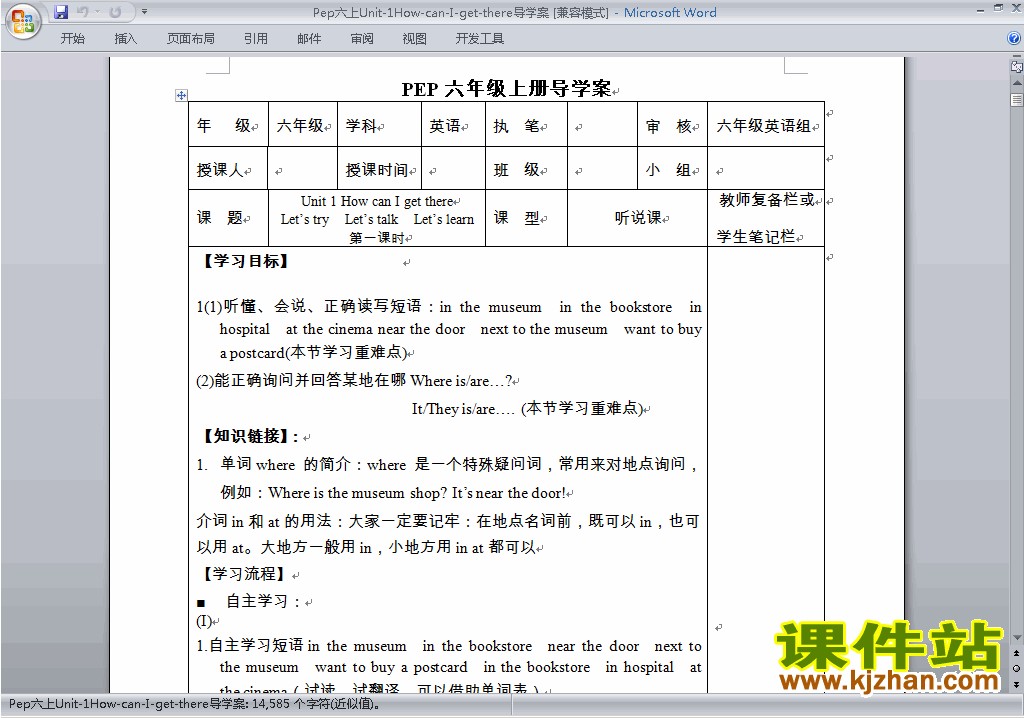The height and width of the screenshot is (718, 1024).
Task: Click the vertical scrollbar thumb
Action: point(1017,100)
